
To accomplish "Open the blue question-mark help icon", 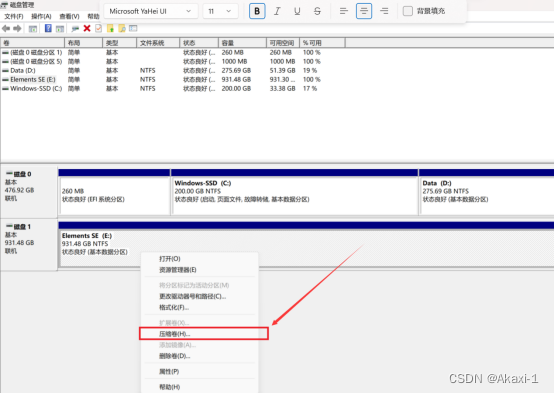I will tap(48, 28).
